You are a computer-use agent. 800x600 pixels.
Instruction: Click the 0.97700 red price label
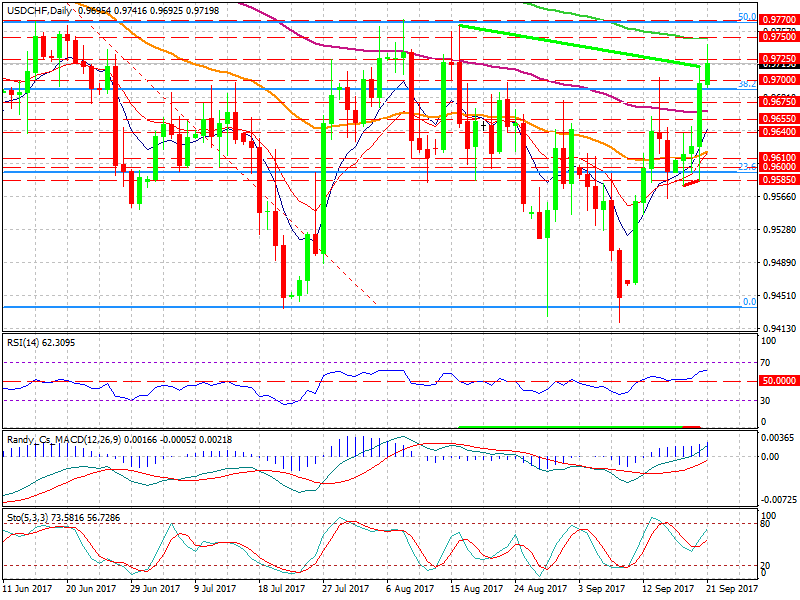[778, 19]
